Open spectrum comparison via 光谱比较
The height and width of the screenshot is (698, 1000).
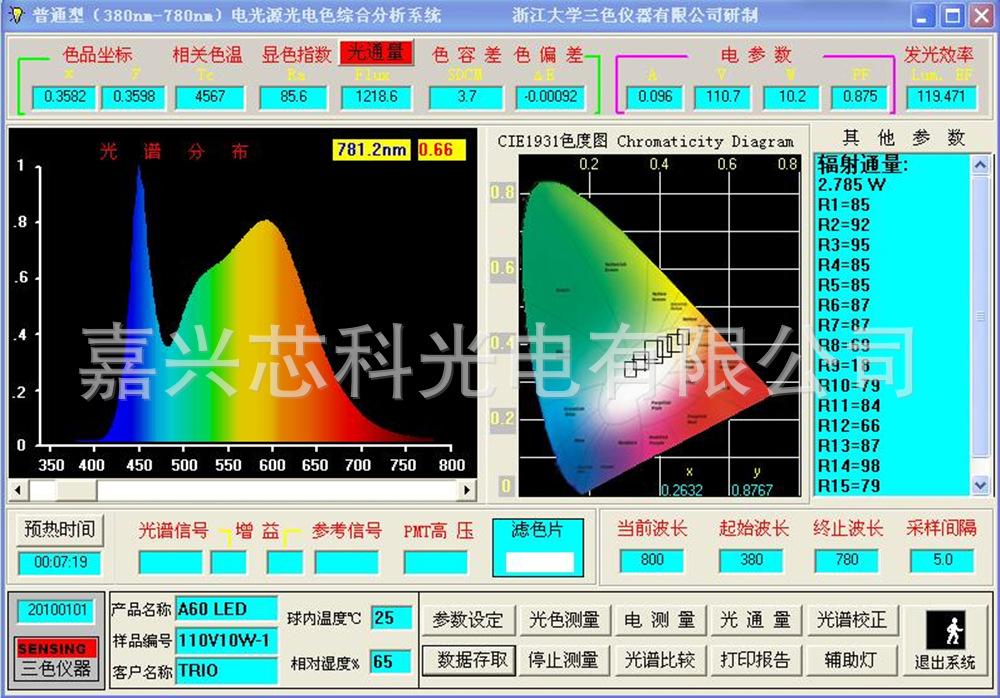tap(660, 660)
